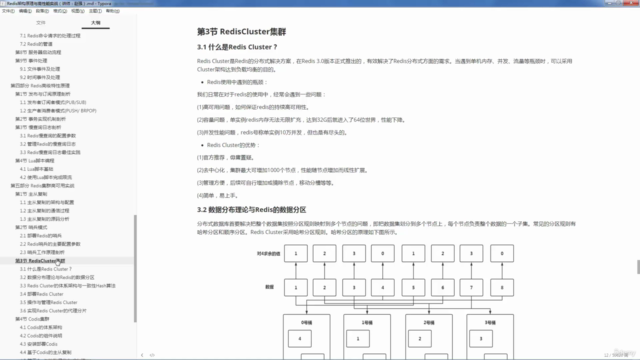
Task: Open the 编辑(E) menu
Action: [x=25, y=11]
